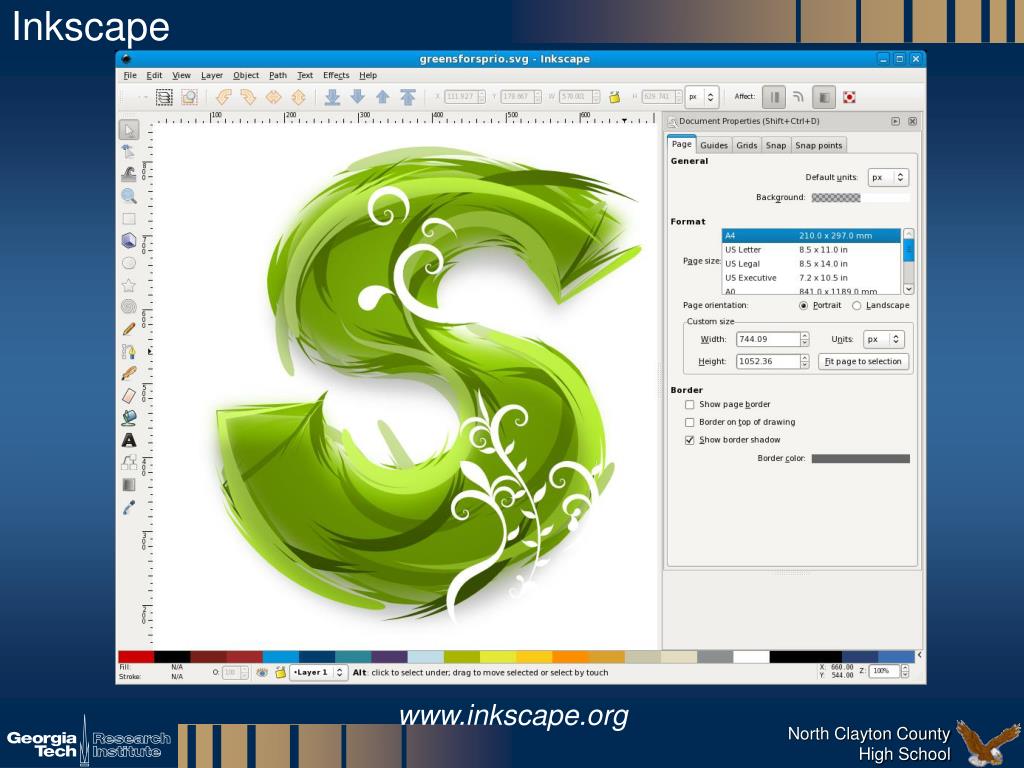The image size is (1024, 768).
Task: Select the Tweak tool
Action: pyautogui.click(x=129, y=174)
